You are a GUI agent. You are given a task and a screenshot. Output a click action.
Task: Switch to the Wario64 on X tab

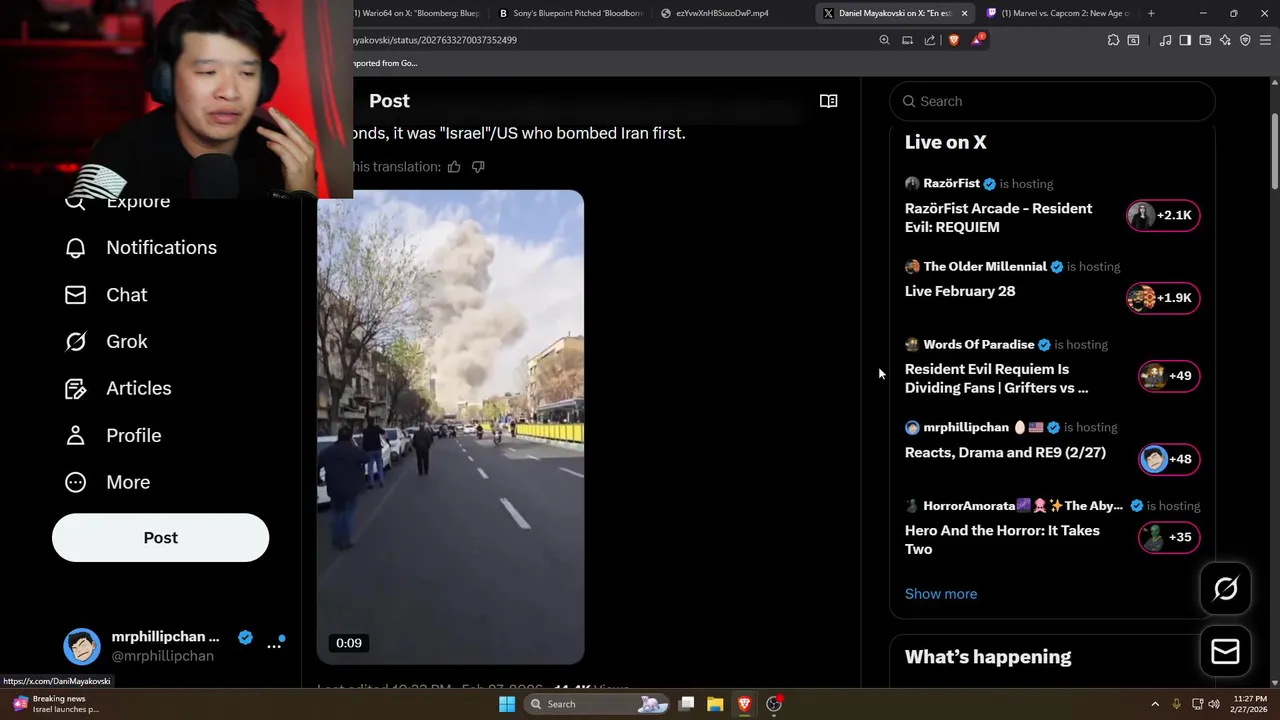(418, 13)
